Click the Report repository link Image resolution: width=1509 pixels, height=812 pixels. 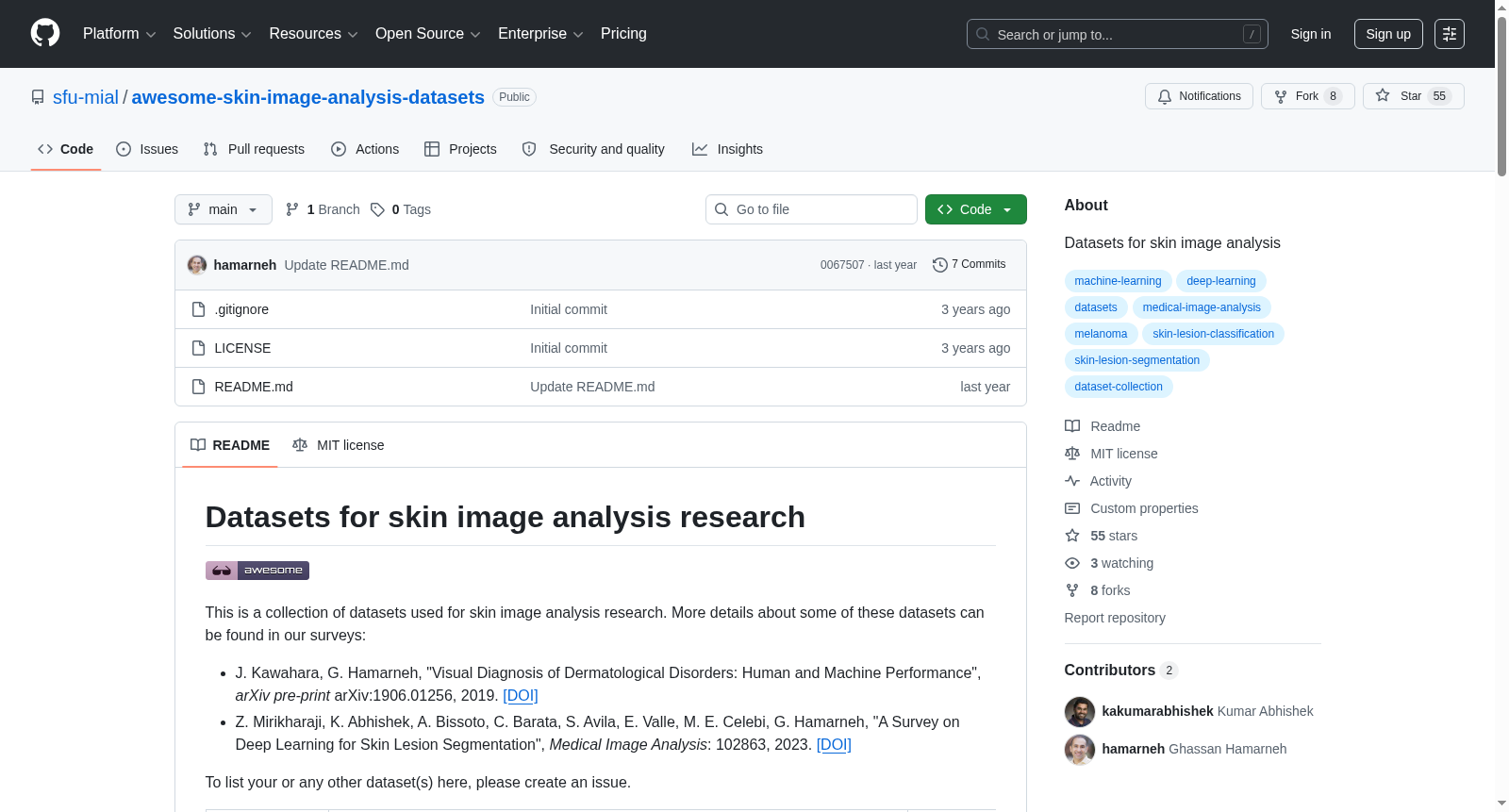tap(1115, 618)
